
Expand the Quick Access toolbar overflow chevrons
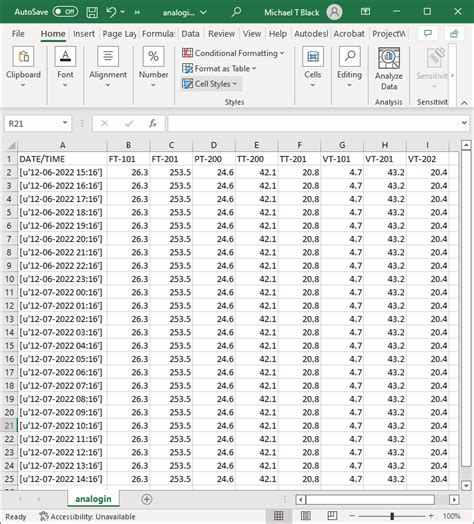click(137, 12)
